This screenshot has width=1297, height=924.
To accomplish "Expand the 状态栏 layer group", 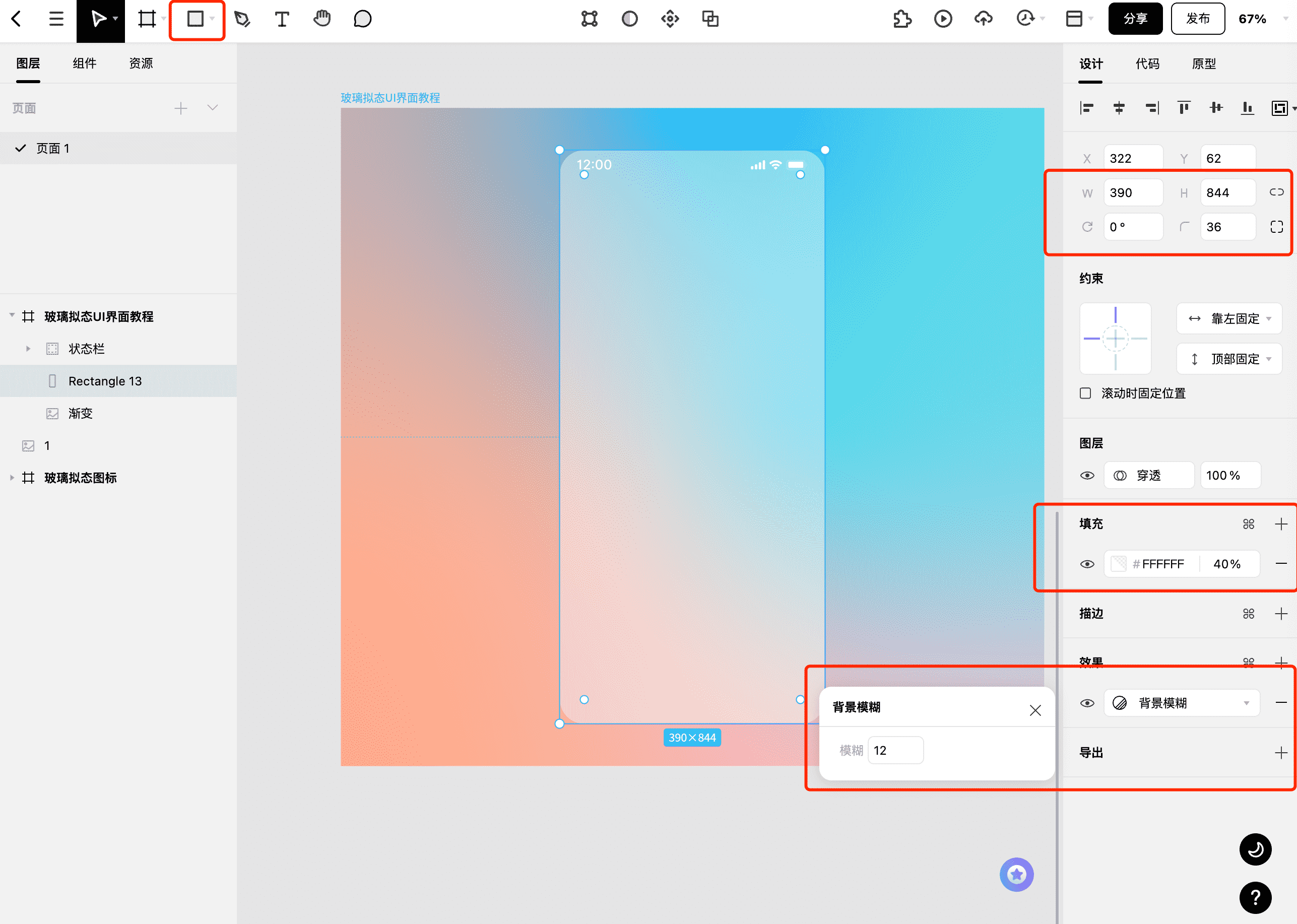I will [28, 348].
